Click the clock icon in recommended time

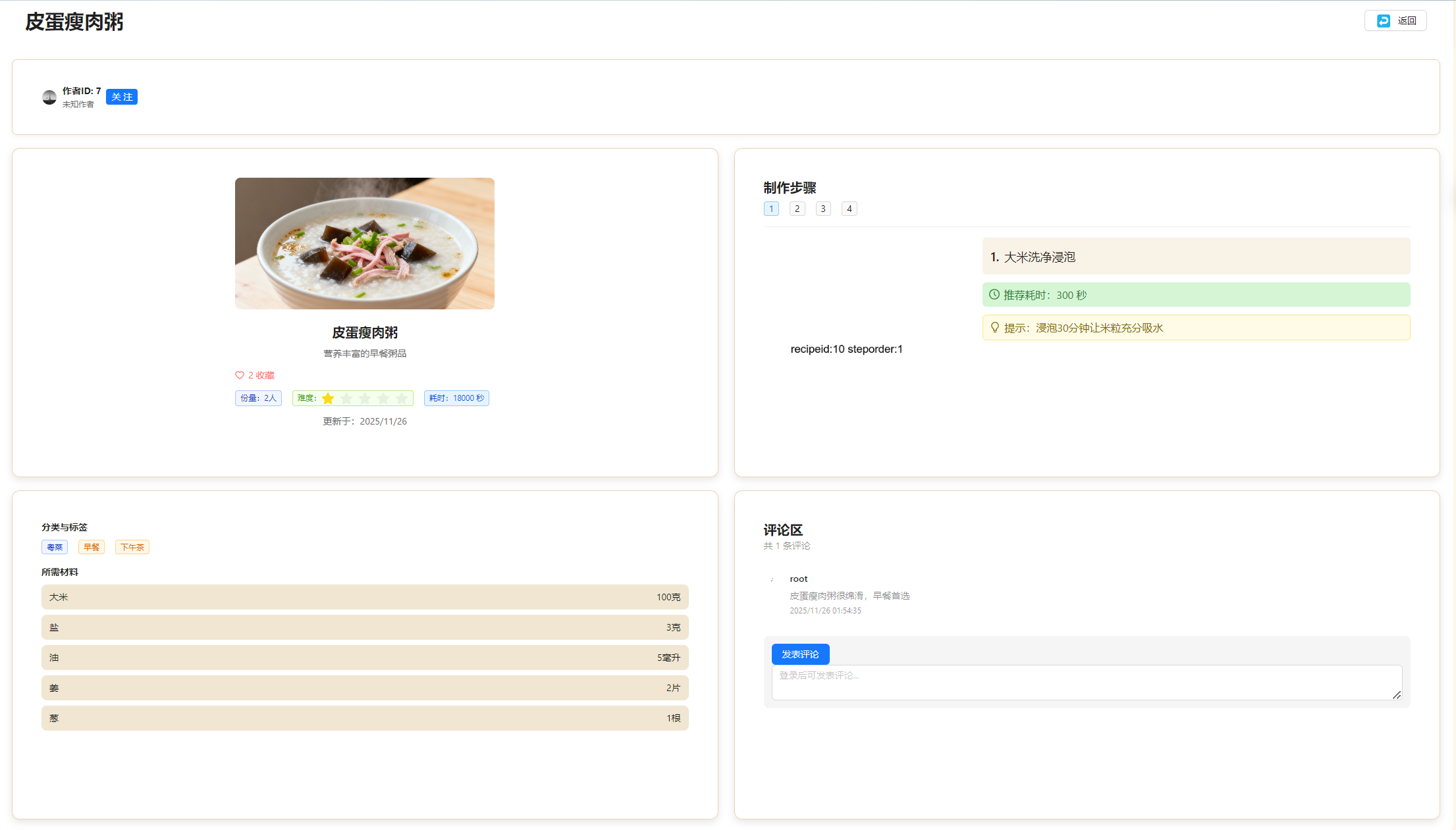[x=994, y=295]
